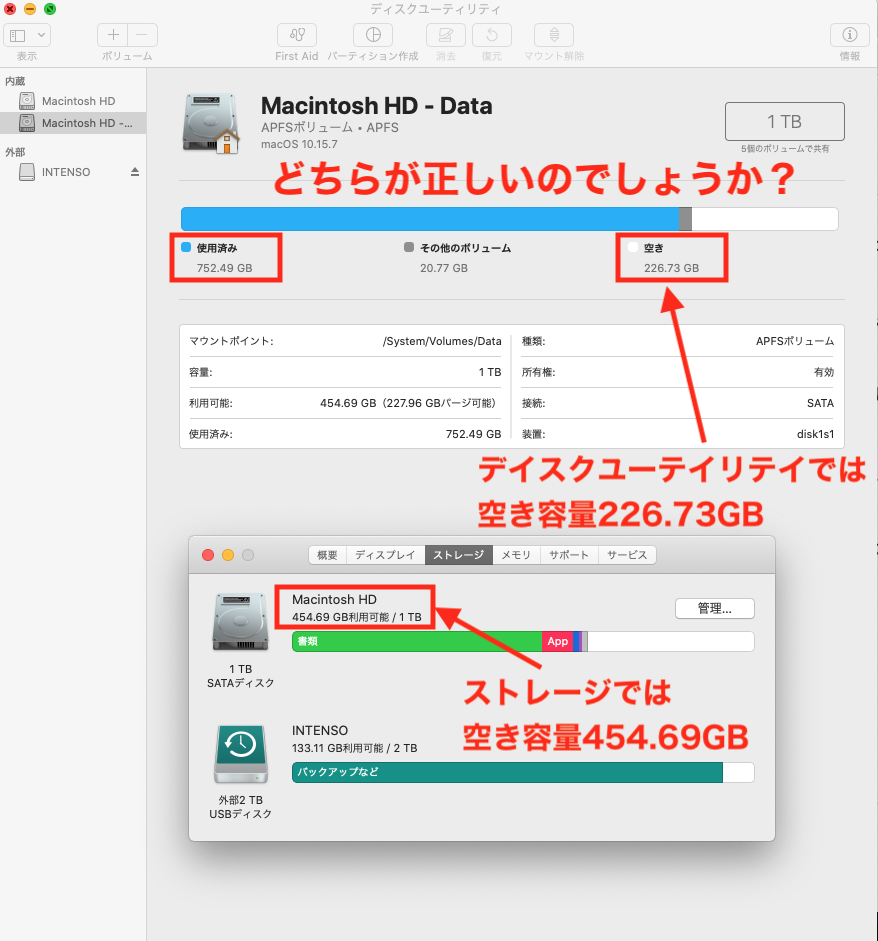Click the gray その他のボリューム legend swatch
This screenshot has height=941, width=878.
[409, 247]
